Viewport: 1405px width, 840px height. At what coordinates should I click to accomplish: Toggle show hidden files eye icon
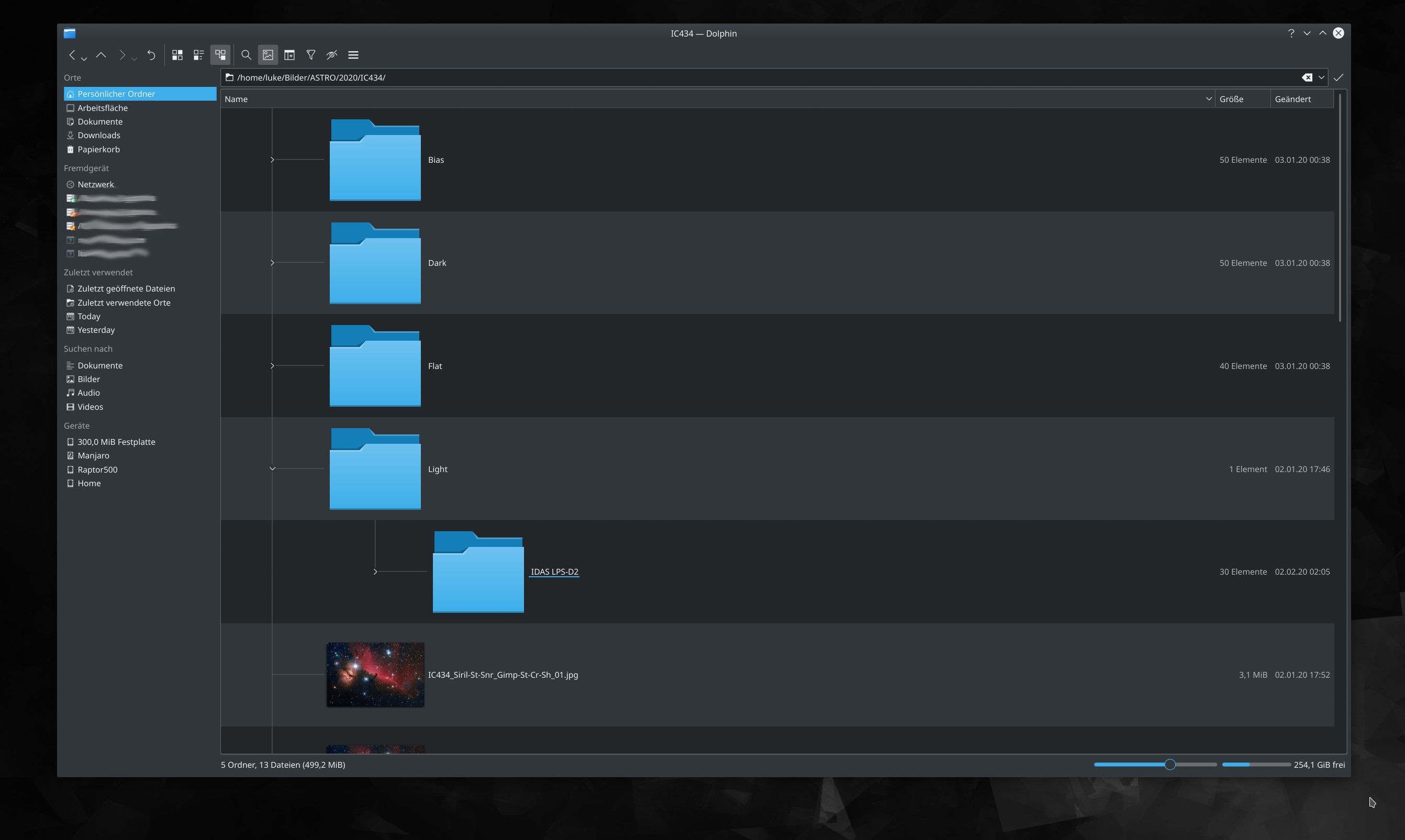(x=332, y=55)
